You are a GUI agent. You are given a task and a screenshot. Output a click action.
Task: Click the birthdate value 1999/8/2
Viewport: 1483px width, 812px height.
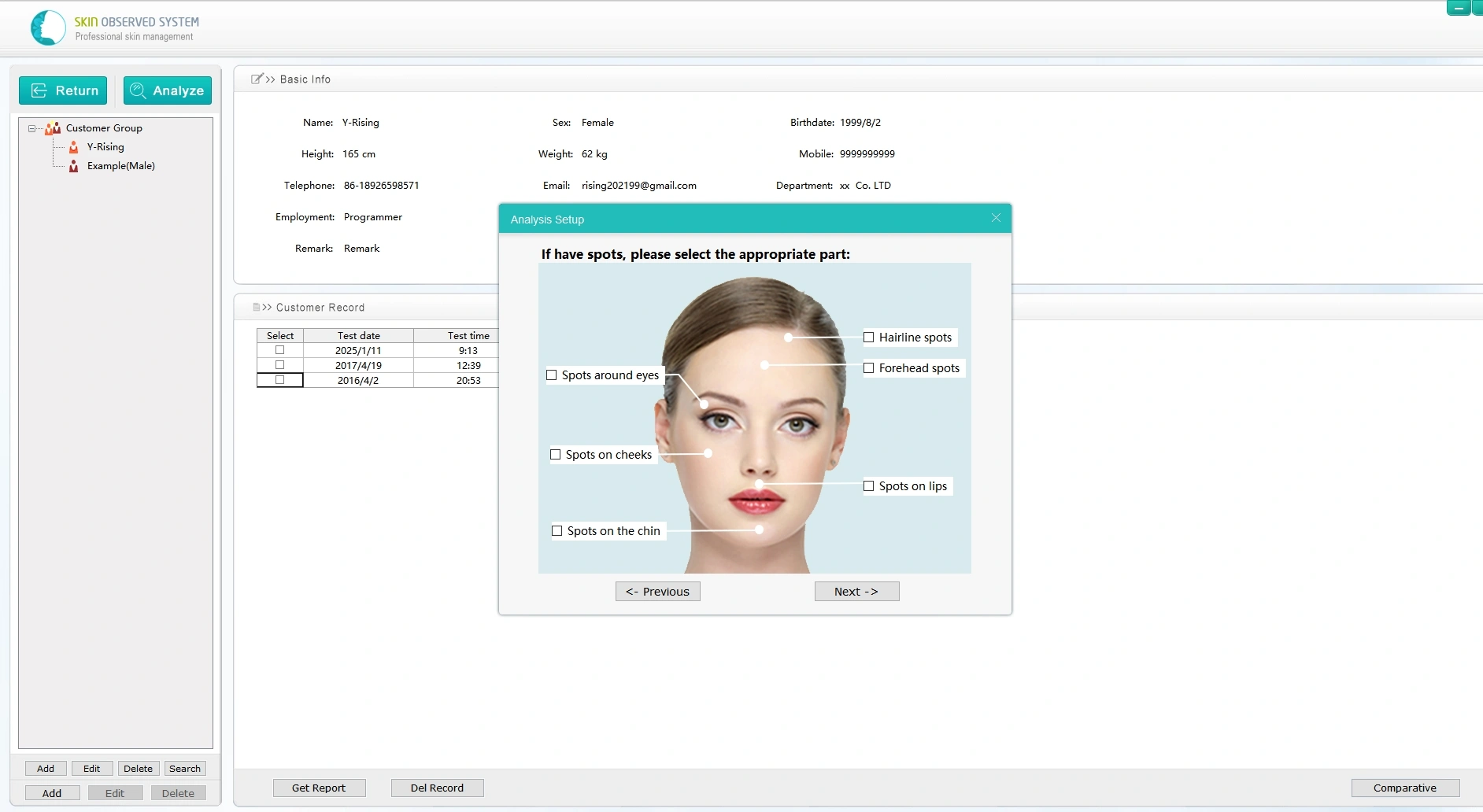coord(860,123)
